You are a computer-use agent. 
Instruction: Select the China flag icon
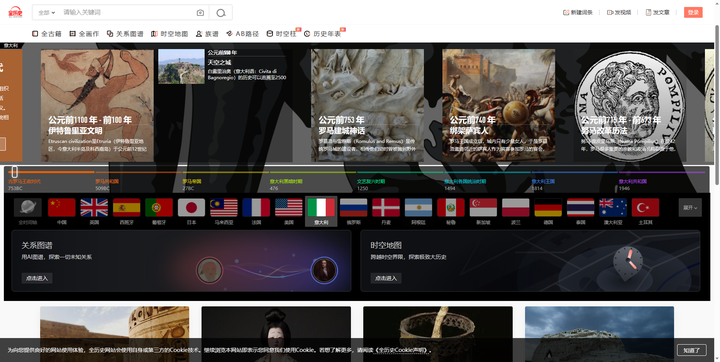coord(62,208)
